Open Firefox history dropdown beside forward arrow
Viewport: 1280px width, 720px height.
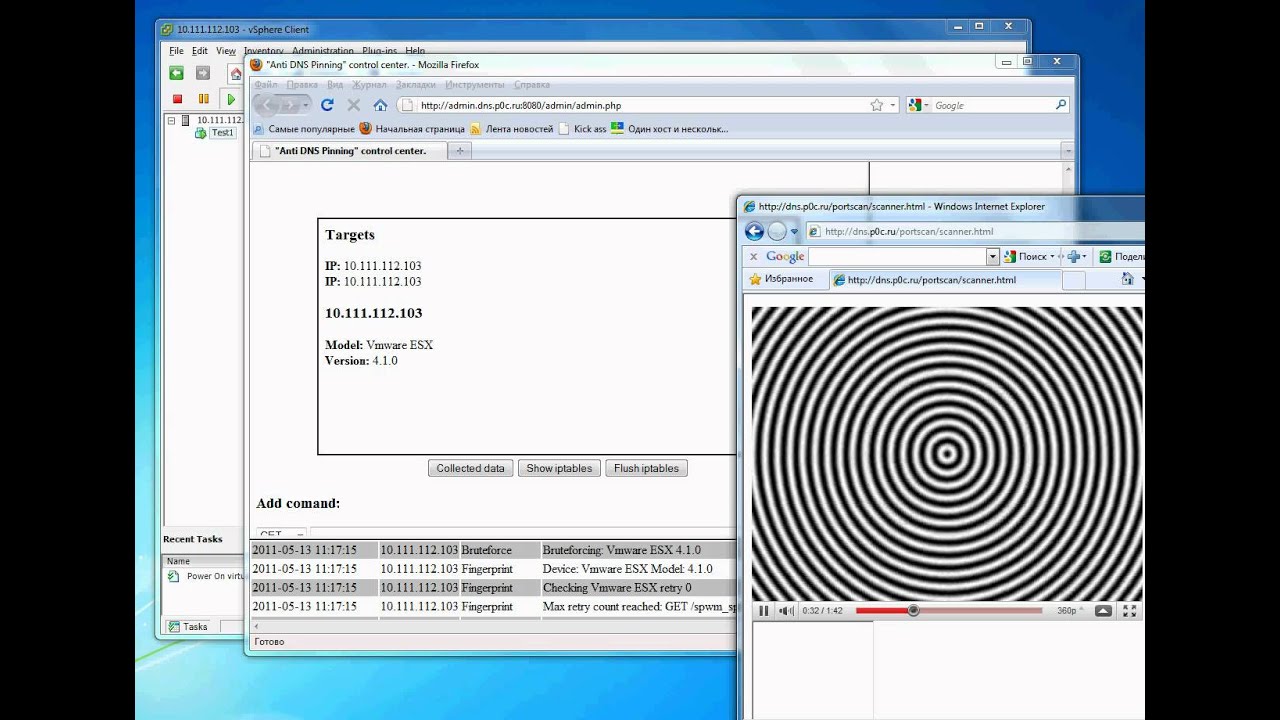coord(305,105)
